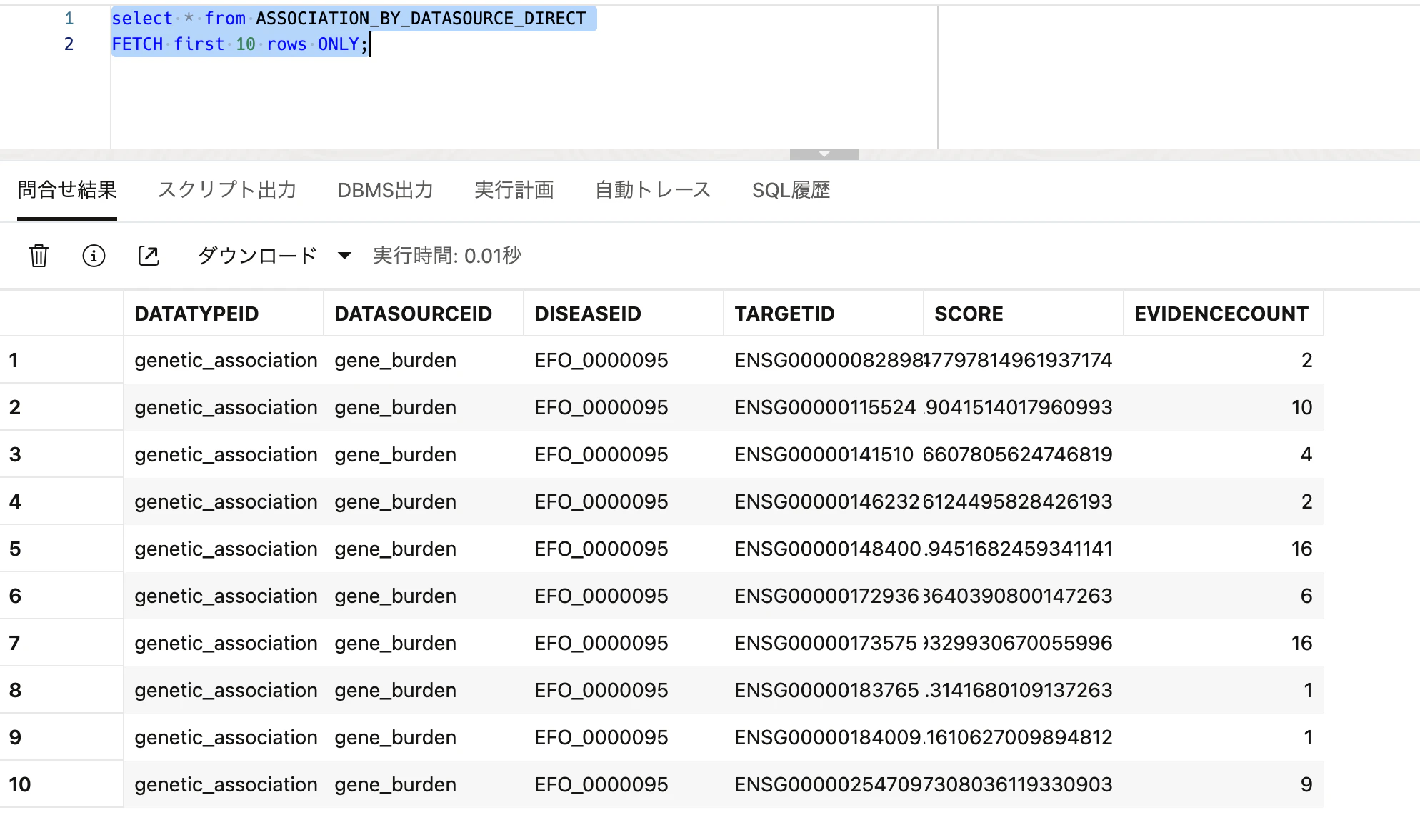The height and width of the screenshot is (840, 1420).
Task: Select TARGETID cell ENSG00000183765
Action: pyautogui.click(x=824, y=690)
